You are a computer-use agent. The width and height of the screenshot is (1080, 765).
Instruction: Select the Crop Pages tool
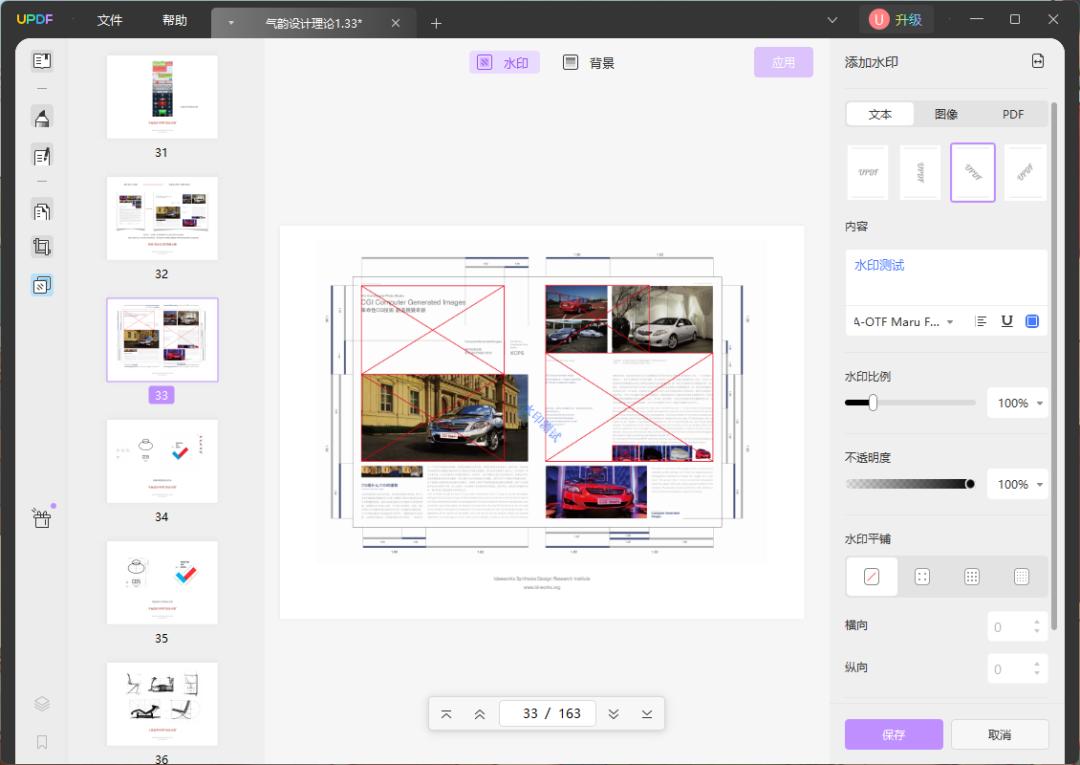click(x=42, y=247)
